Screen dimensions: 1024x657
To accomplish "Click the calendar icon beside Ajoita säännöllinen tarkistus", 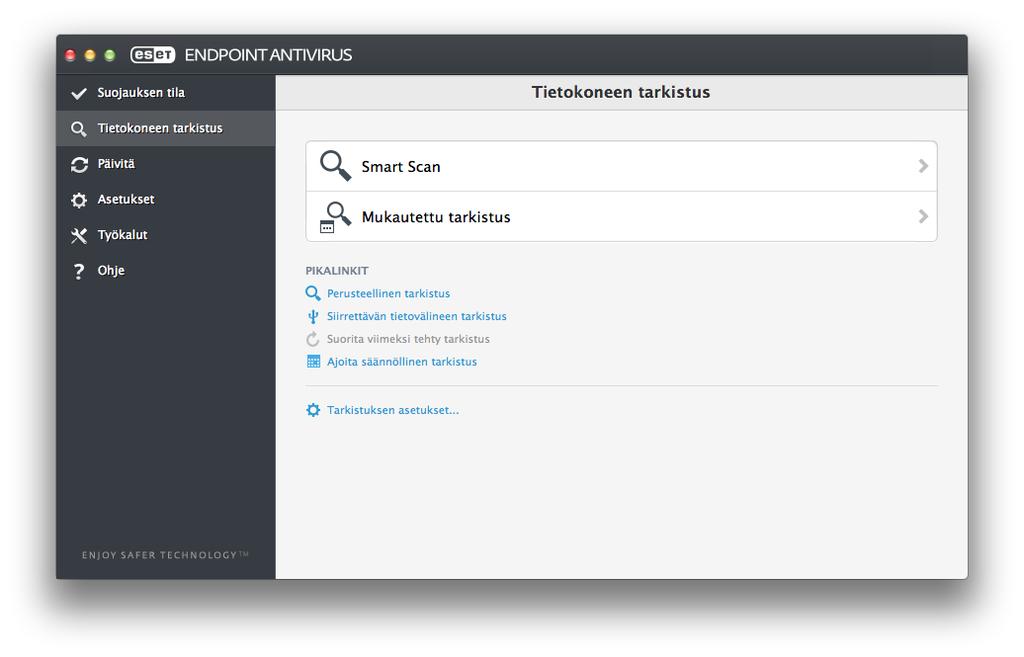I will click(313, 361).
